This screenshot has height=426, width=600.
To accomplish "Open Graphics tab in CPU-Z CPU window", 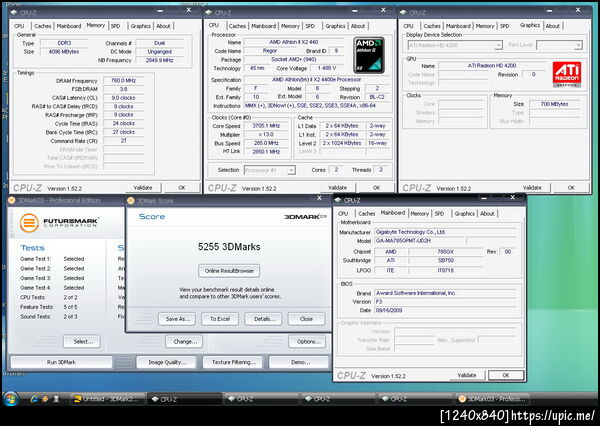I will pyautogui.click(x=335, y=26).
